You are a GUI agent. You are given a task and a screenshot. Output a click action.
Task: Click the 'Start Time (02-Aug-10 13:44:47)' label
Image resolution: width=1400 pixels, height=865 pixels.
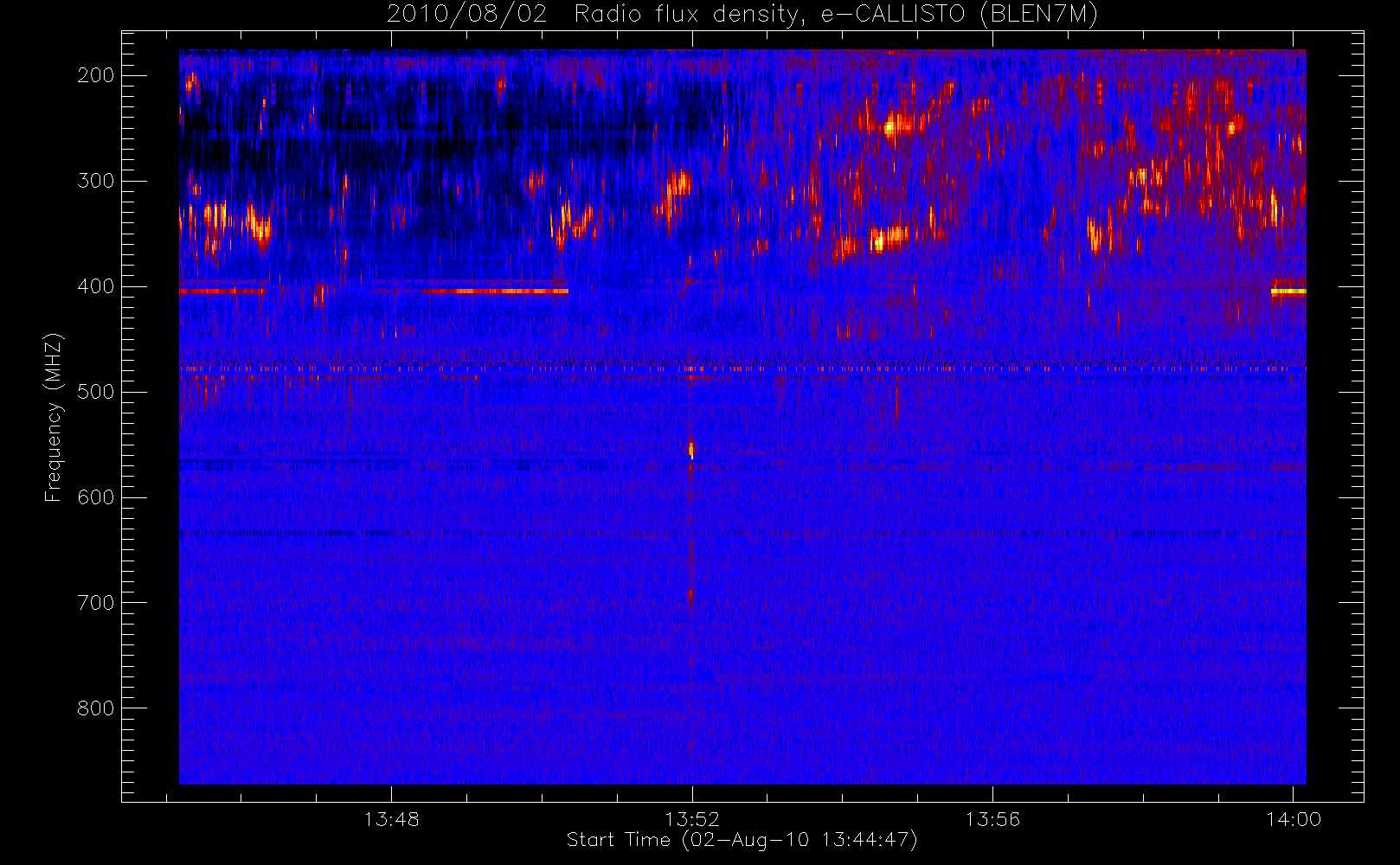tap(742, 840)
